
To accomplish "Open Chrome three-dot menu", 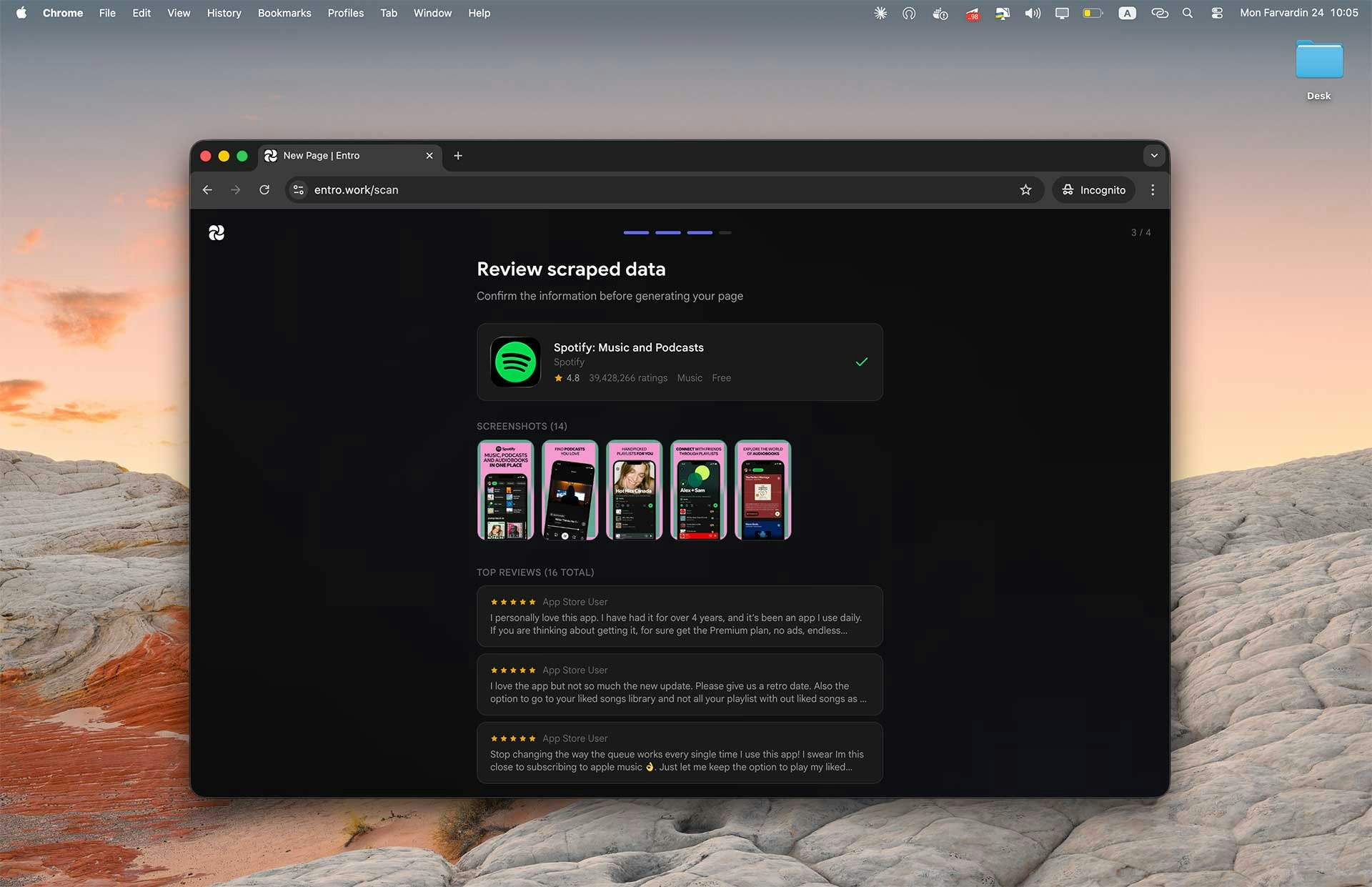I will click(1152, 189).
